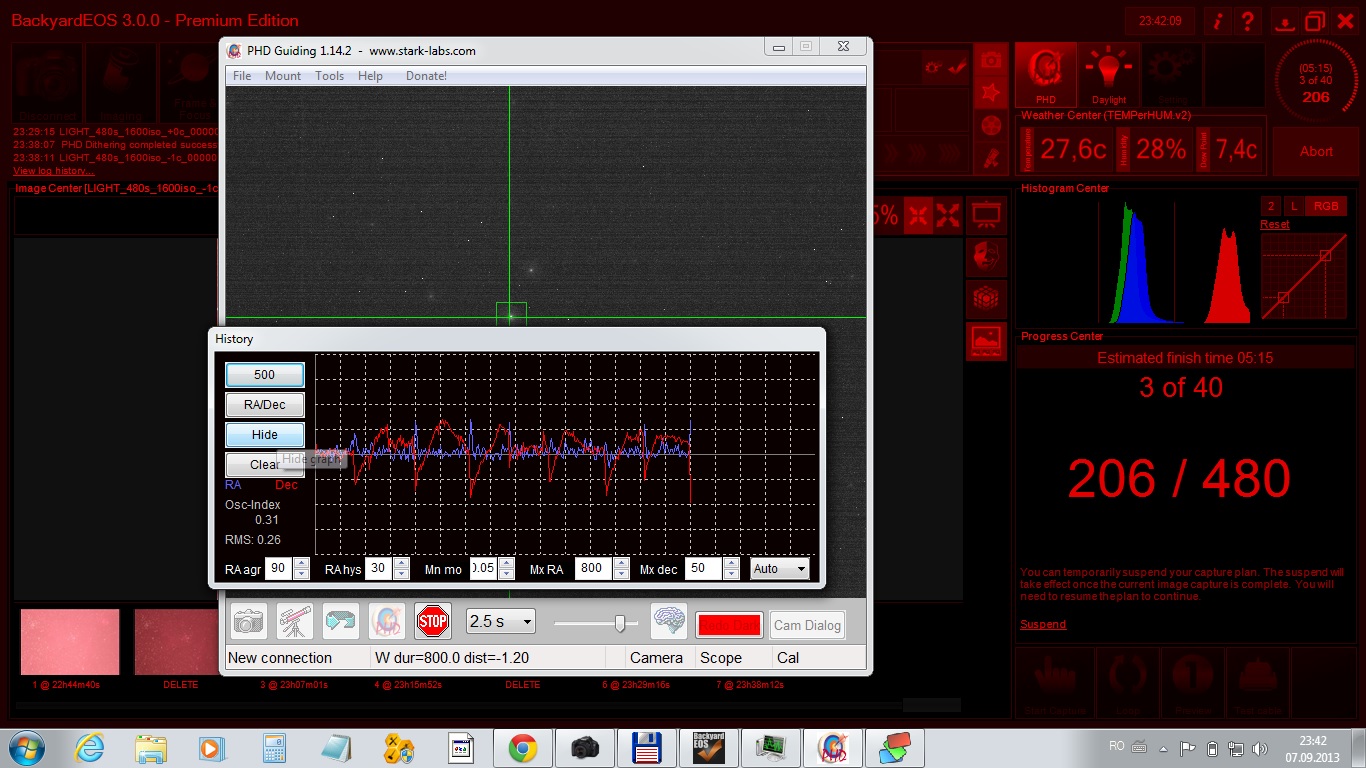Click the mask icon in image sidebar
This screenshot has height=768, width=1366.
[x=987, y=255]
